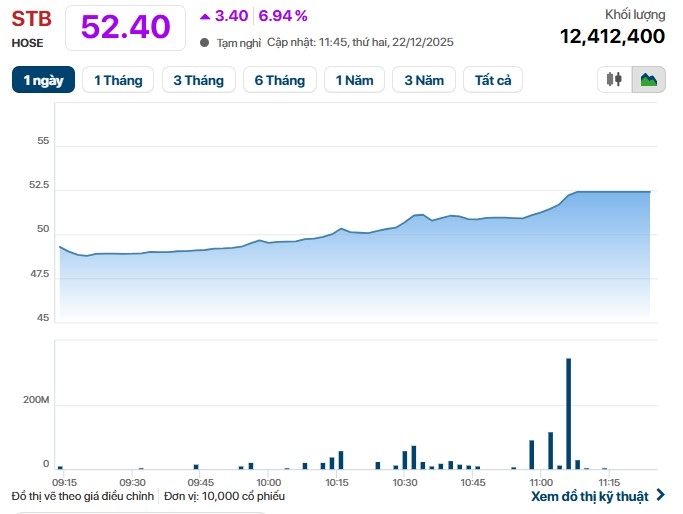Screen dimensions: 683x514
Task: Click the purple up-triangle price change icon
Action: 205,16
